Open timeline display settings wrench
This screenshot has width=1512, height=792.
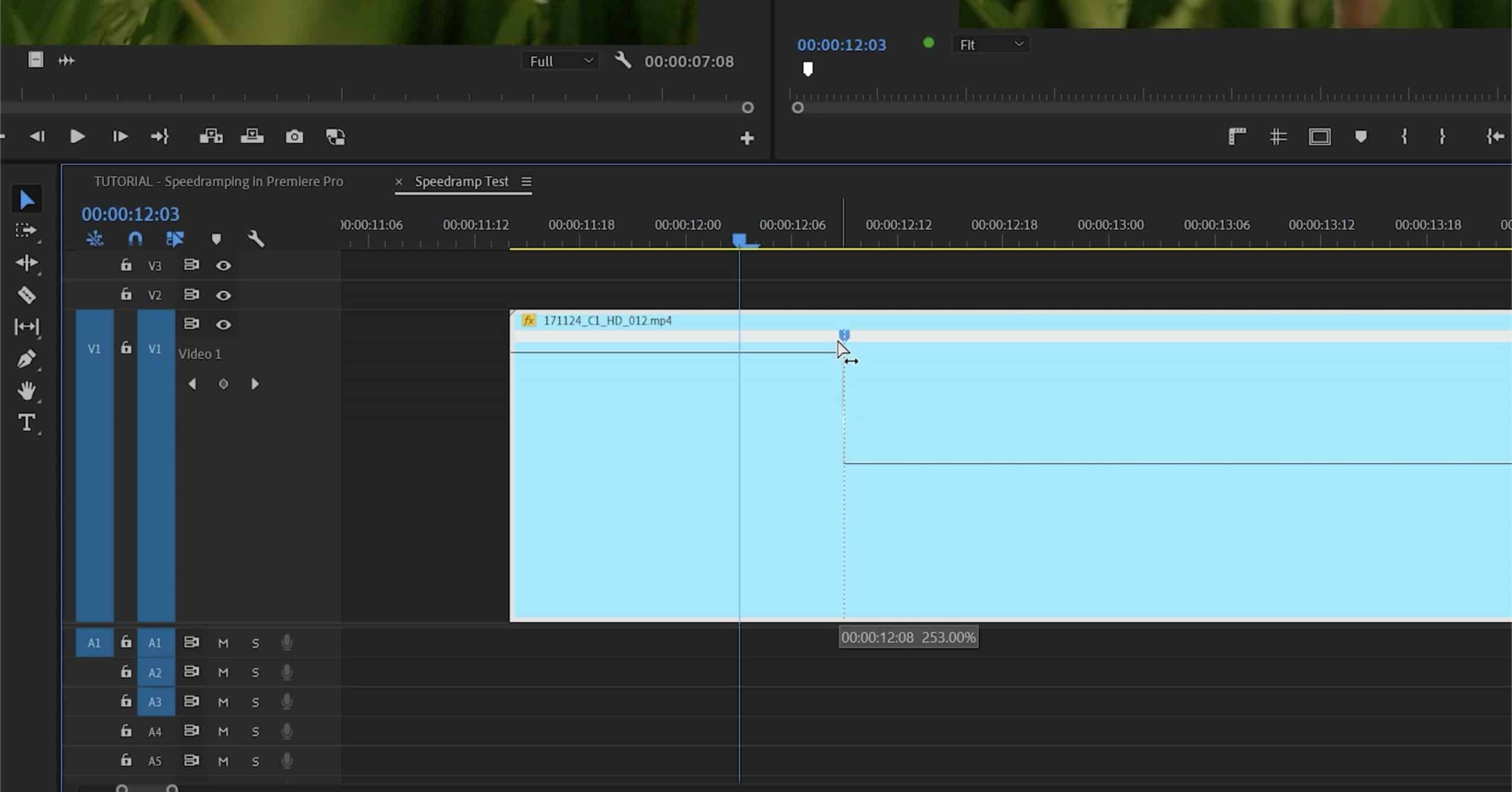tap(256, 239)
